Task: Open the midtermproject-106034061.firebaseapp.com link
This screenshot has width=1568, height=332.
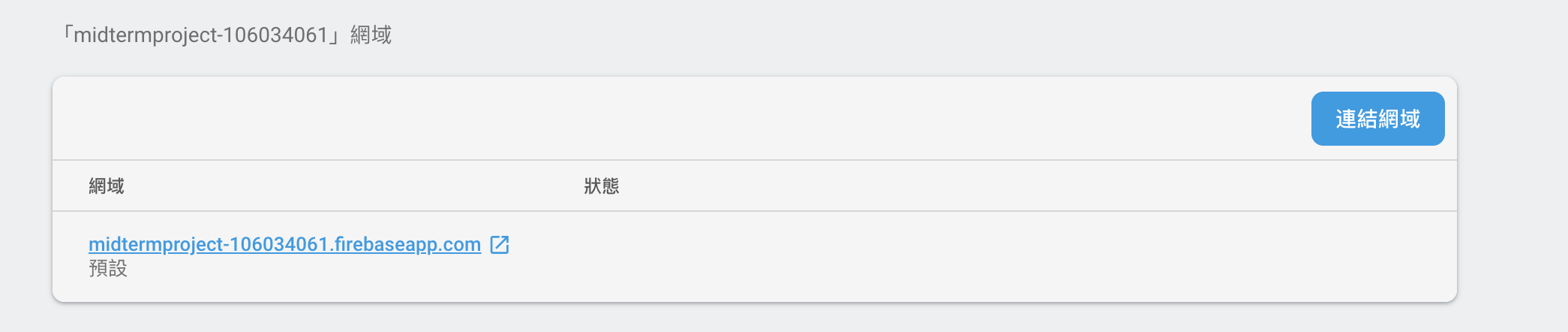Action: click(x=284, y=245)
